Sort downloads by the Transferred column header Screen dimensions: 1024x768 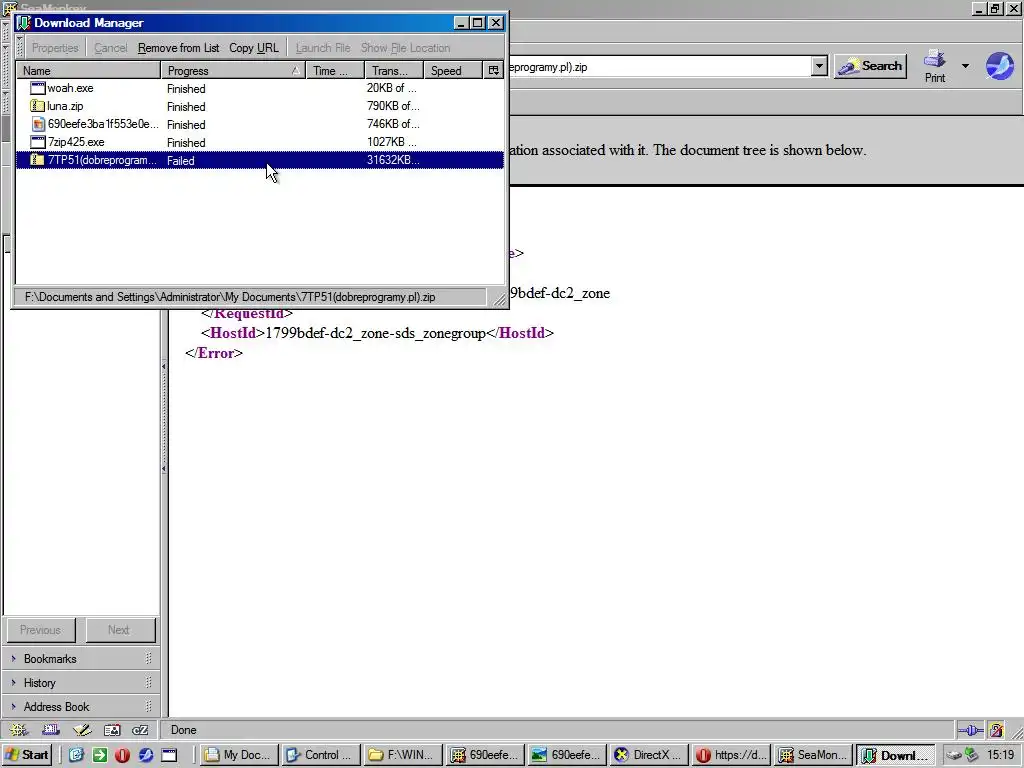(394, 71)
